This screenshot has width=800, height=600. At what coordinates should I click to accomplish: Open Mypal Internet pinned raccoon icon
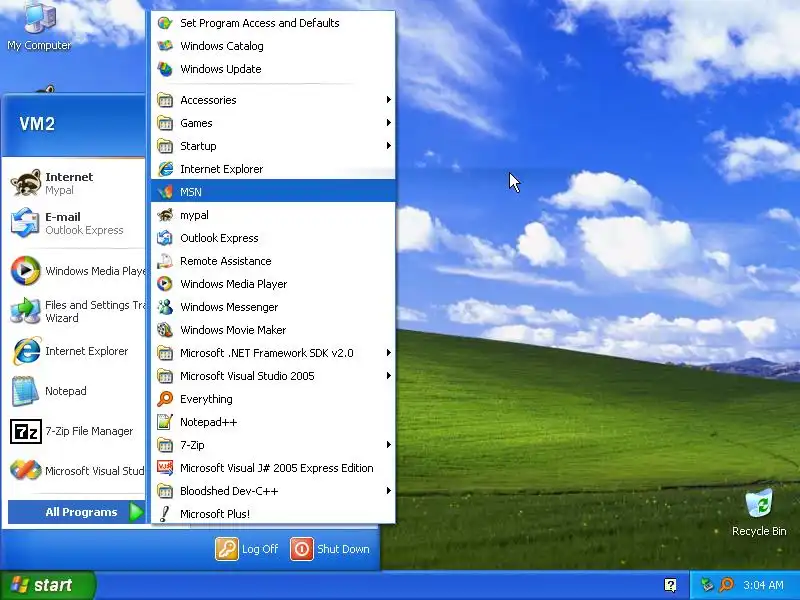(26, 183)
